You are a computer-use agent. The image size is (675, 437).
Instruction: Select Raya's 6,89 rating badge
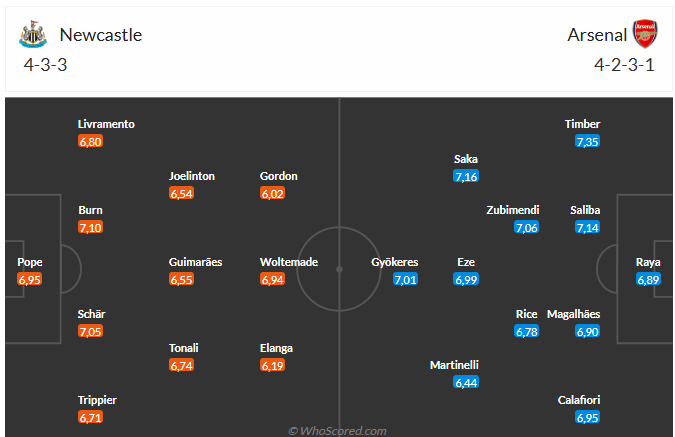(x=649, y=279)
